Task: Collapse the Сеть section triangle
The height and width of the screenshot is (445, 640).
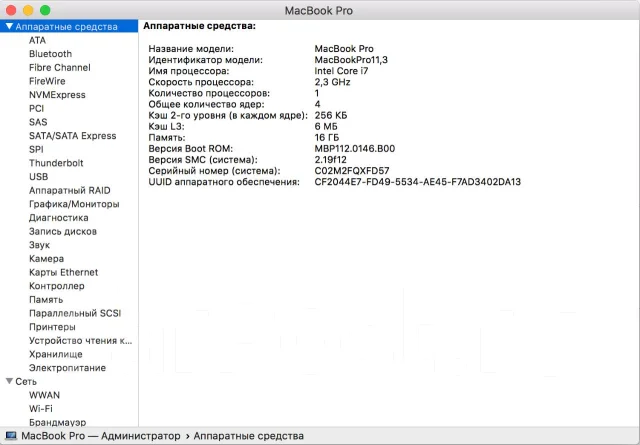Action: [x=9, y=381]
